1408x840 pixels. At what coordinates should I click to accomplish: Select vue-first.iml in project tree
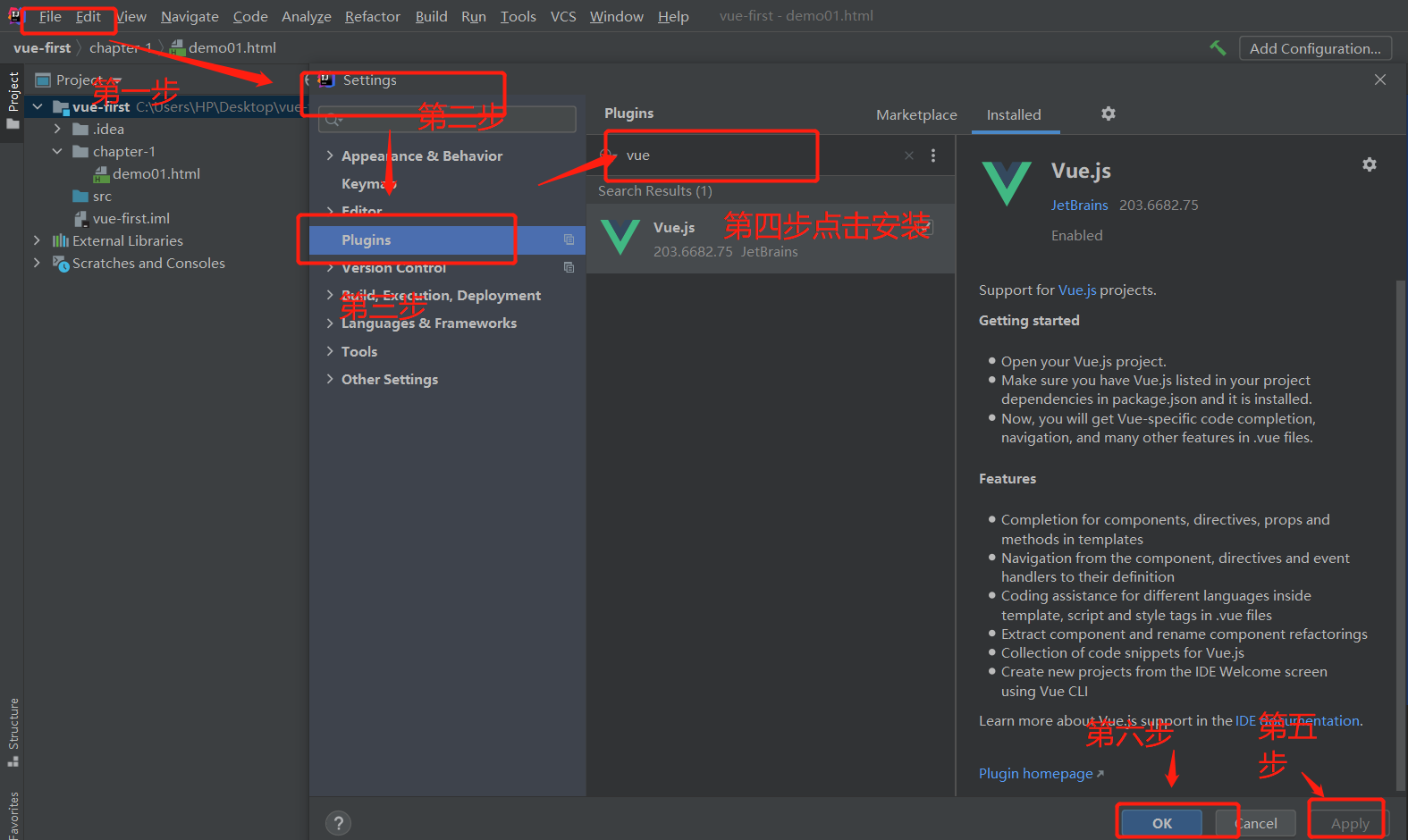tap(131, 219)
